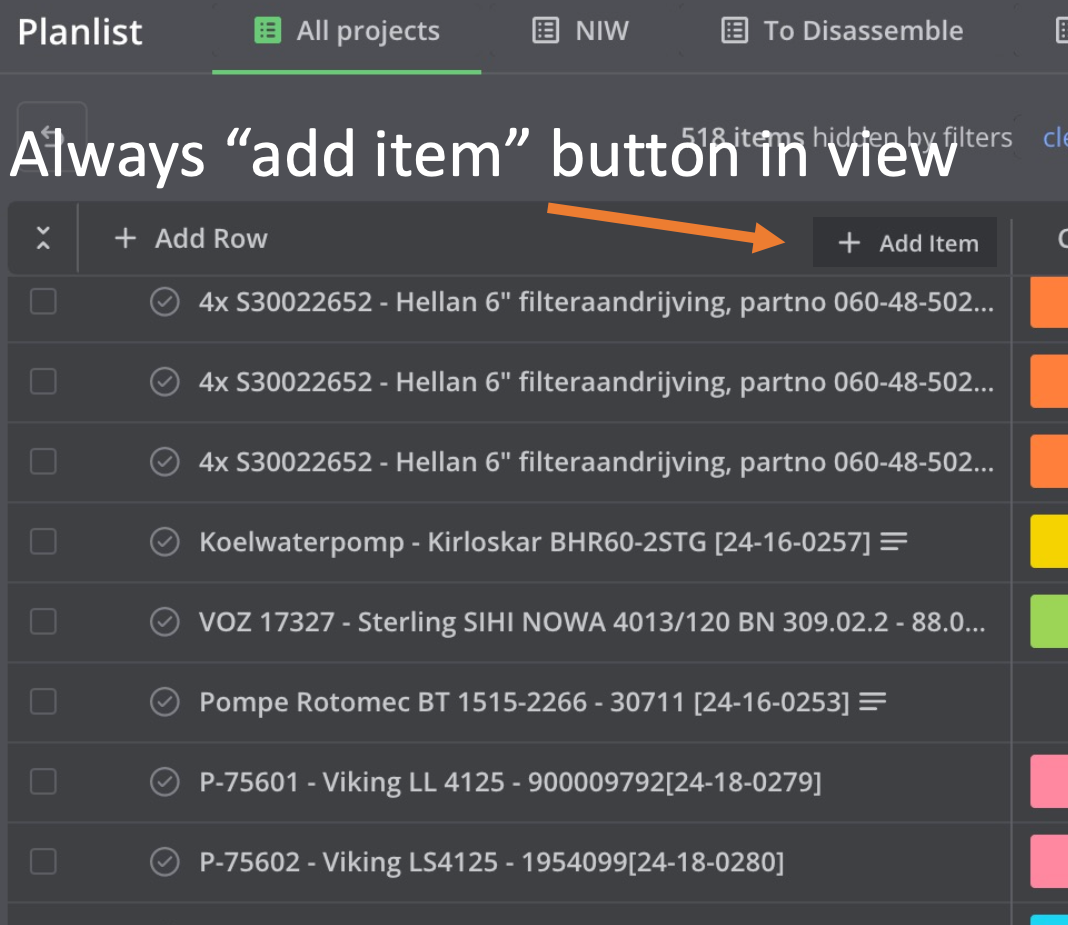The image size is (1068, 925).
Task: Tick checkbox for first Hellan 6" filteraandrijving row
Action: click(x=43, y=301)
